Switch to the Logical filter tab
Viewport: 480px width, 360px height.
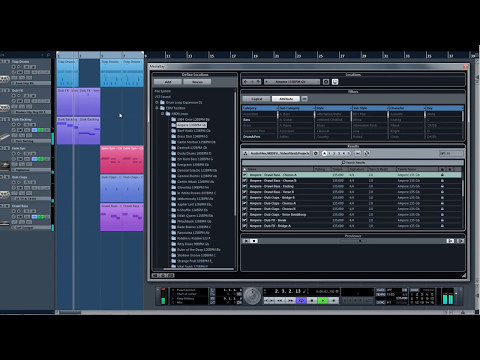tap(256, 99)
